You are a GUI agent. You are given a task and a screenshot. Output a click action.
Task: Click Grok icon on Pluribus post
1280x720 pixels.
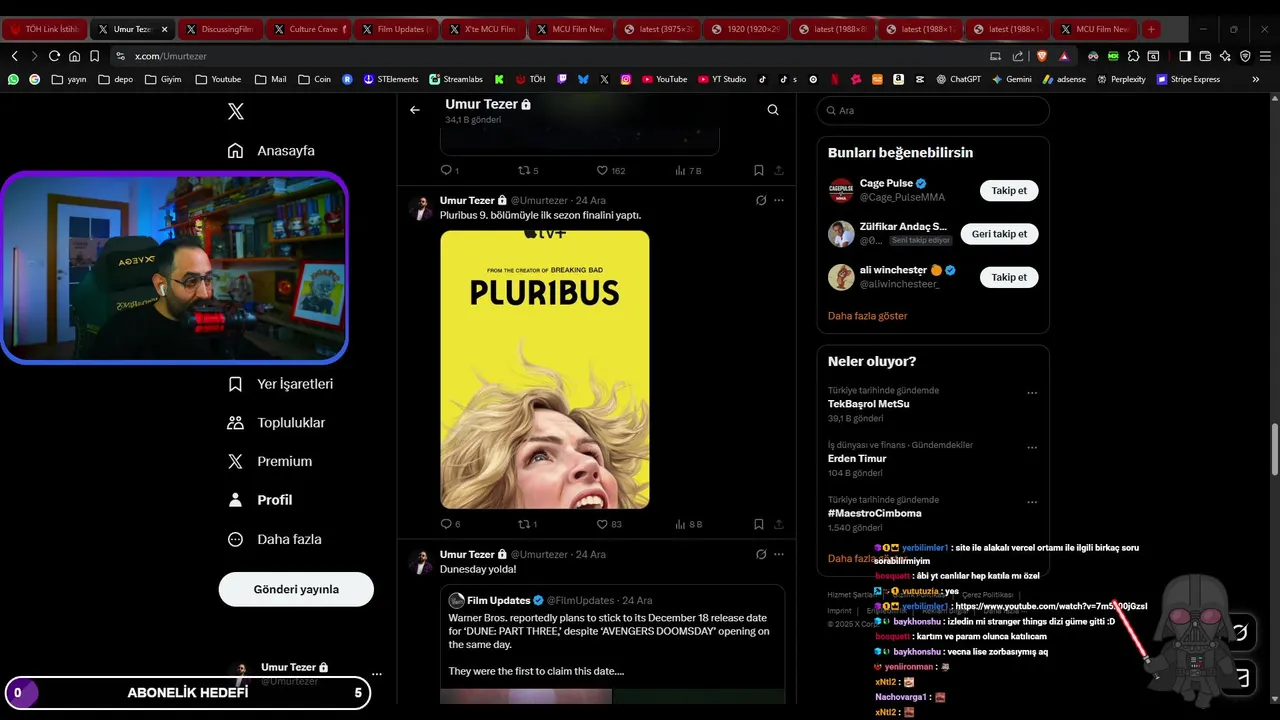(761, 200)
